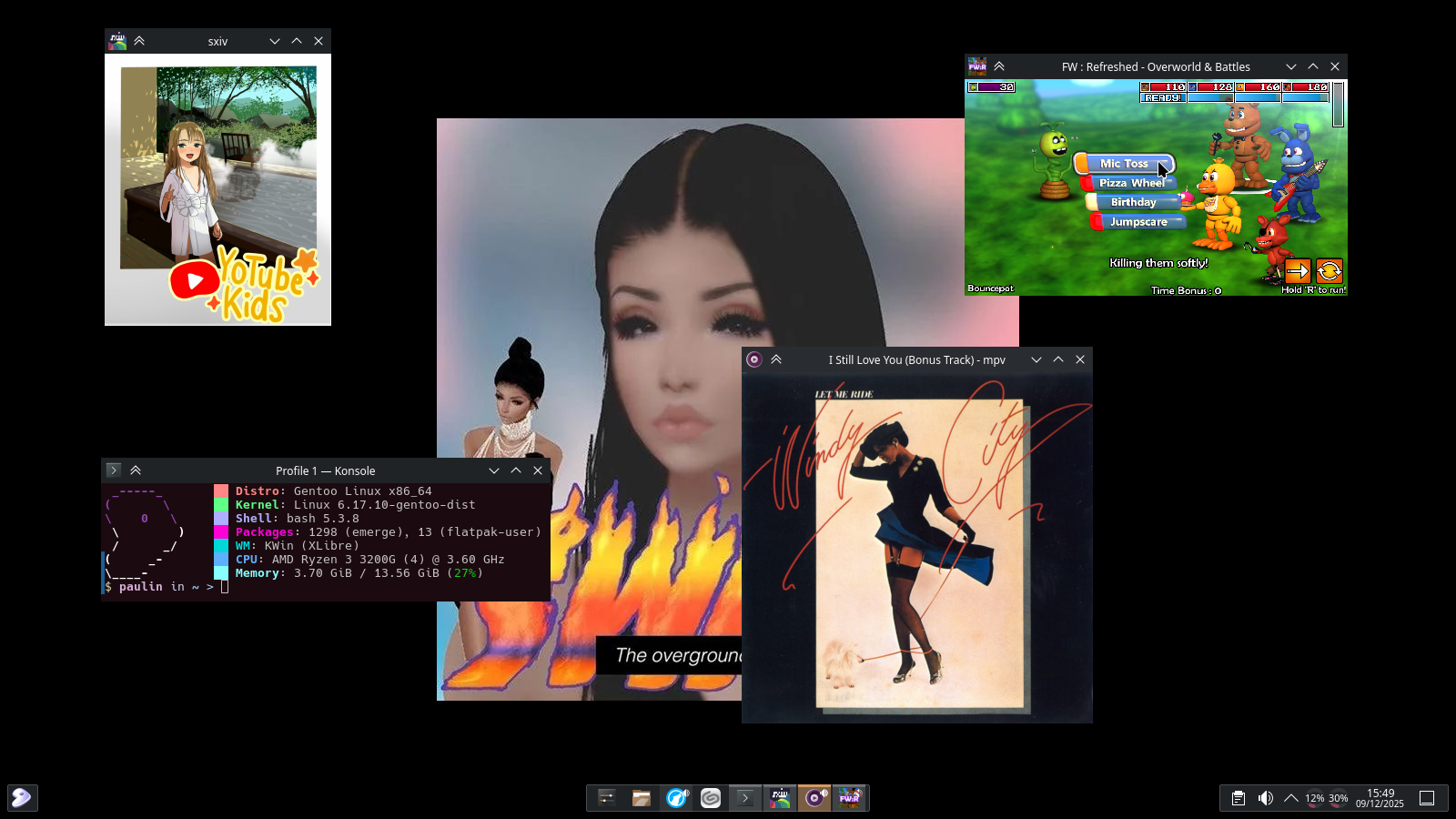Minimize the mpv window

click(1036, 359)
